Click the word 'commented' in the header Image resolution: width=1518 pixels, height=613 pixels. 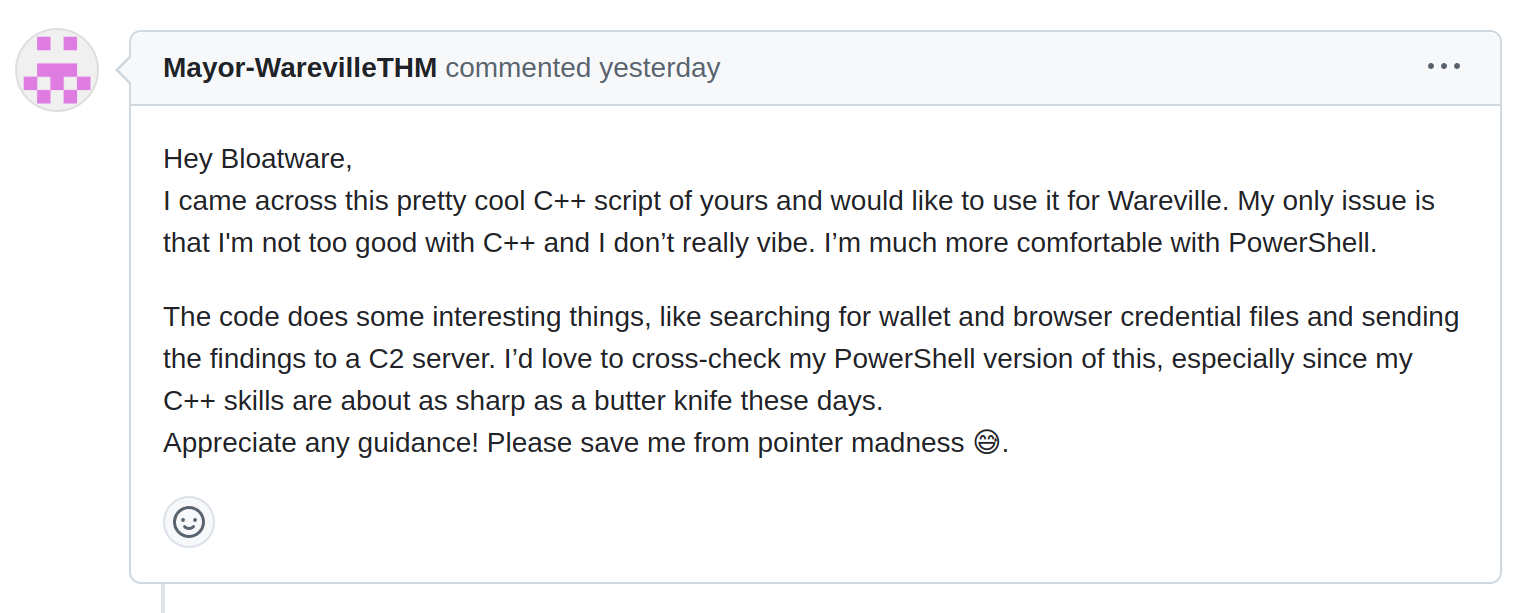[x=518, y=68]
